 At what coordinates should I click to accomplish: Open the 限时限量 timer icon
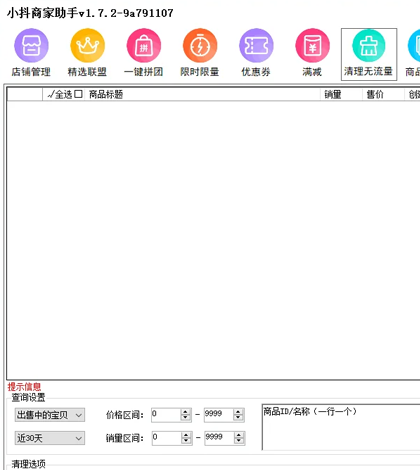[200, 46]
